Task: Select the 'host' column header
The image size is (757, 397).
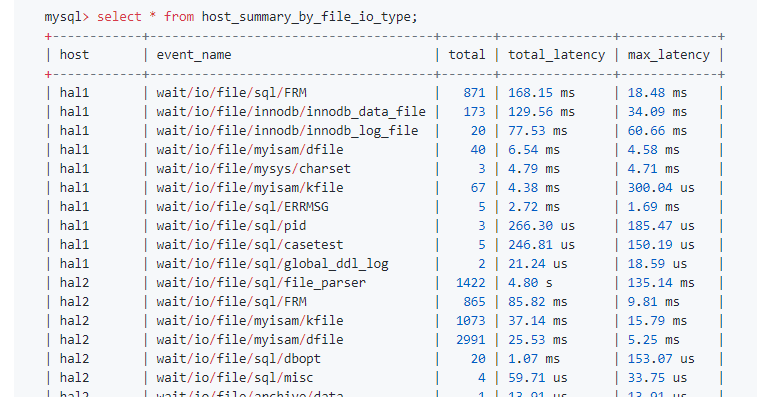Action: pyautogui.click(x=74, y=55)
